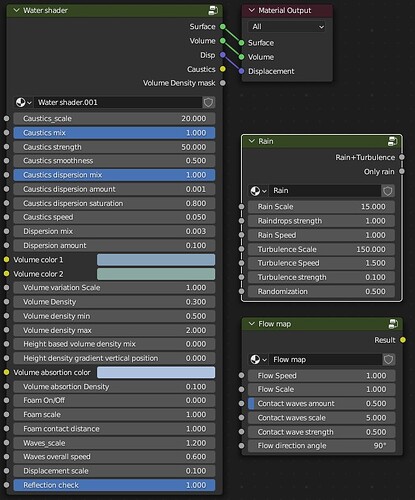The image size is (415, 500).
Task: Click the Caustics yellow output socket
Action: tap(223, 69)
